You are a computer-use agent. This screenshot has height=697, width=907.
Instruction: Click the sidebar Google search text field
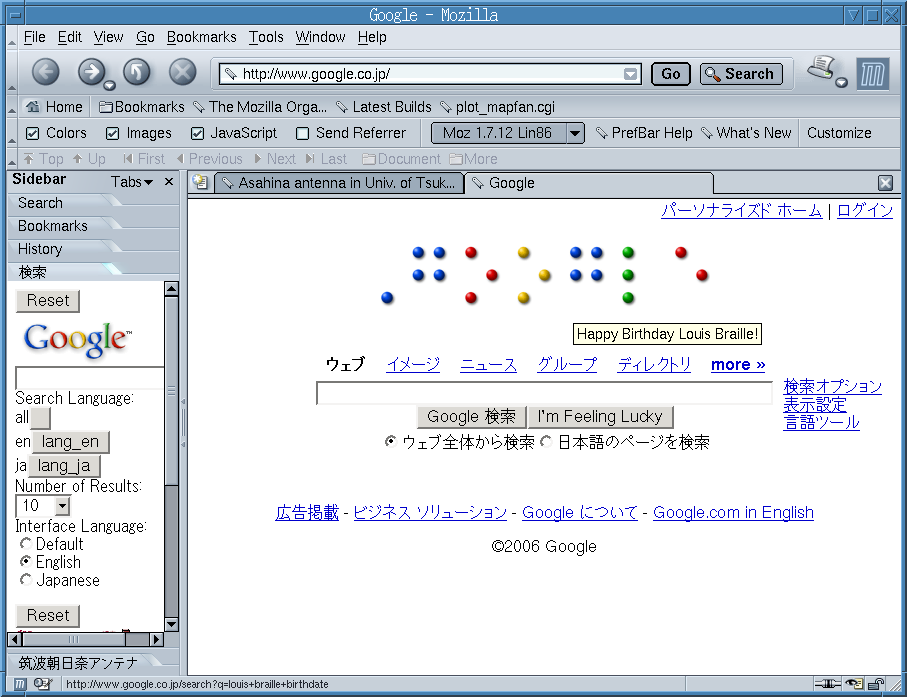click(90, 377)
